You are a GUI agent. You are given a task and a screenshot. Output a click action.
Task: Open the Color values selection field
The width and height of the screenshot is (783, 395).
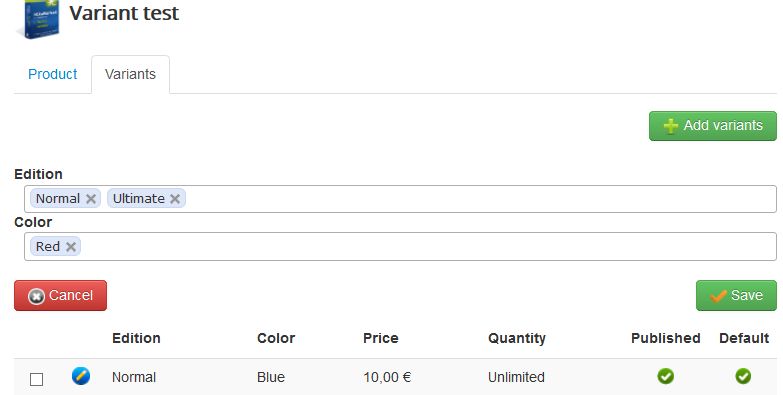[x=400, y=246]
